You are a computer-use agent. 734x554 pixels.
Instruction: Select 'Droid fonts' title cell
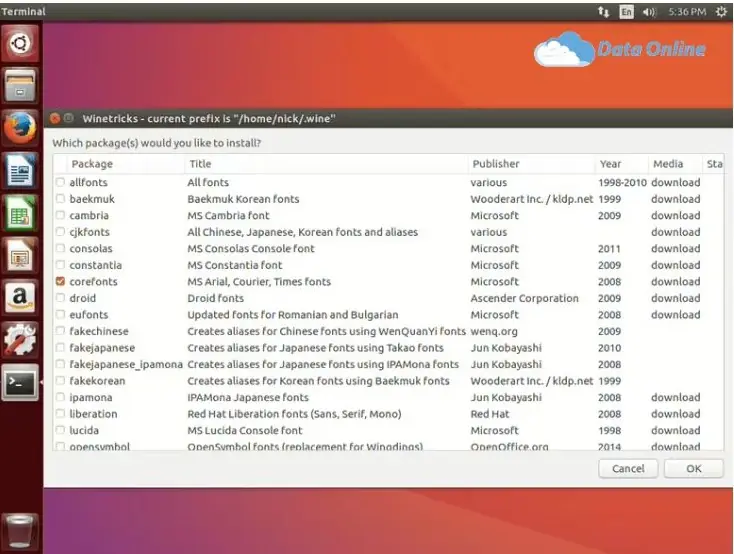coord(216,298)
